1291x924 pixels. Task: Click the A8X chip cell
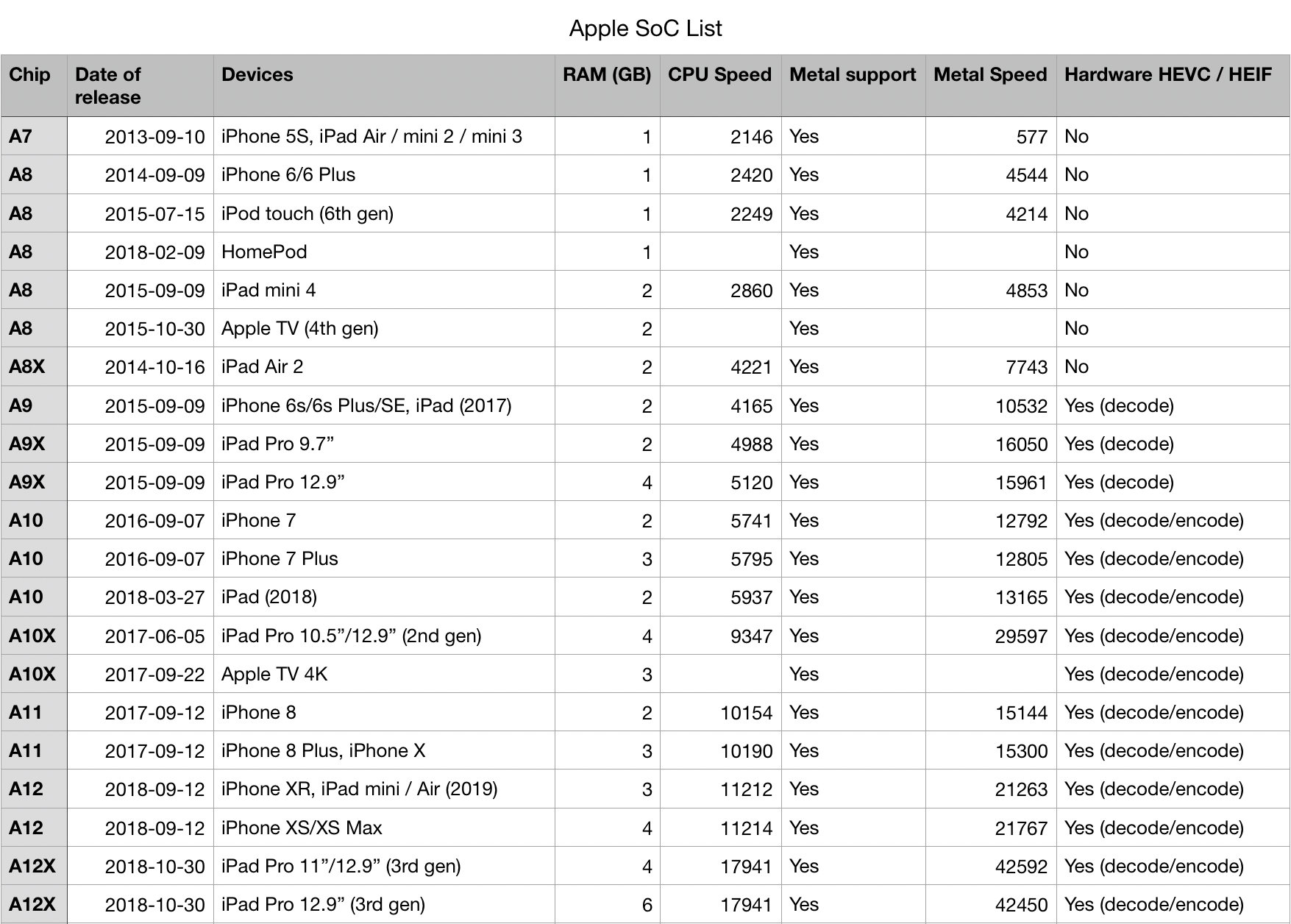34,366
